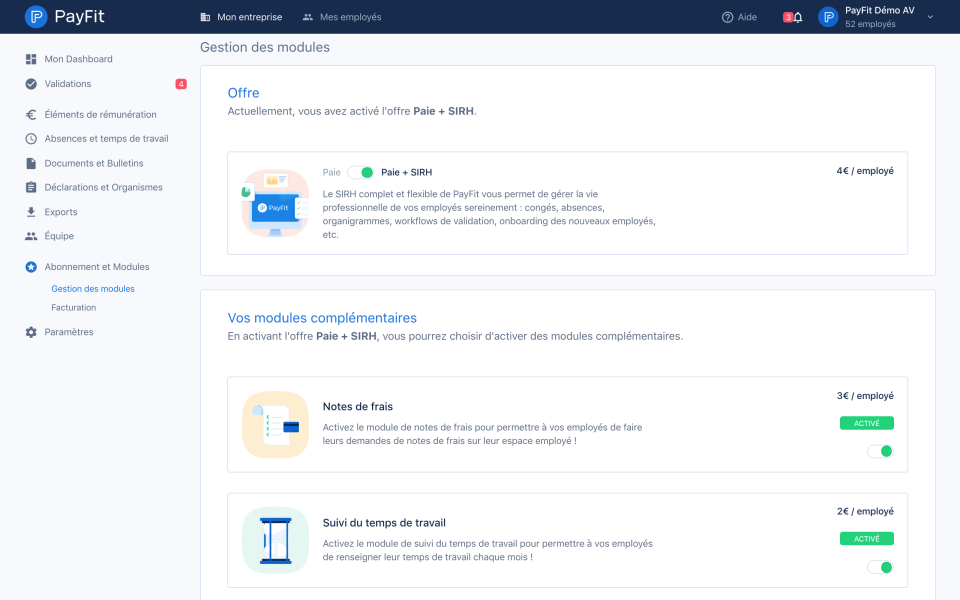Viewport: 960px width, 600px height.
Task: Click the star icon for Abonnement et Modules
Action: (31, 267)
